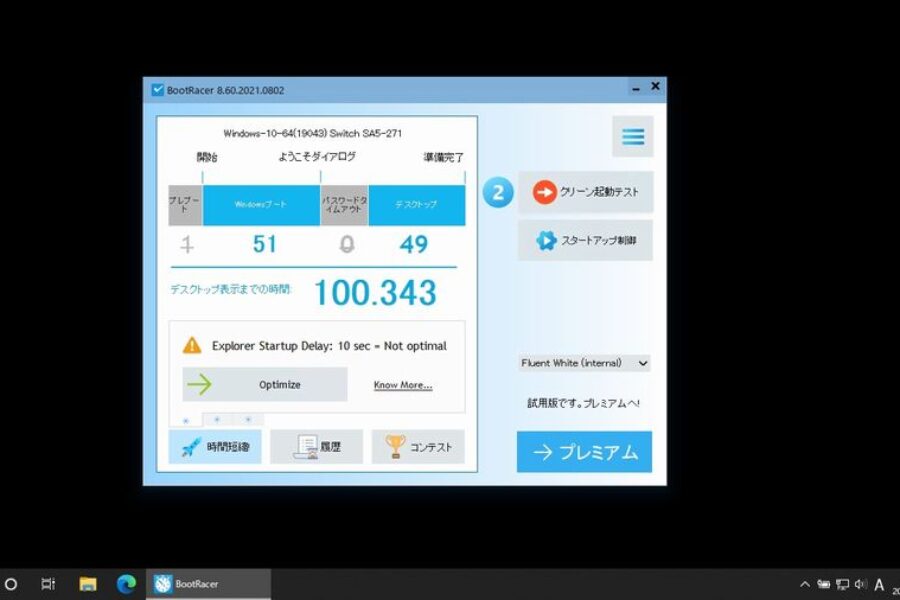Click the プレブート gray segment
This screenshot has width=900, height=600.
(x=185, y=205)
